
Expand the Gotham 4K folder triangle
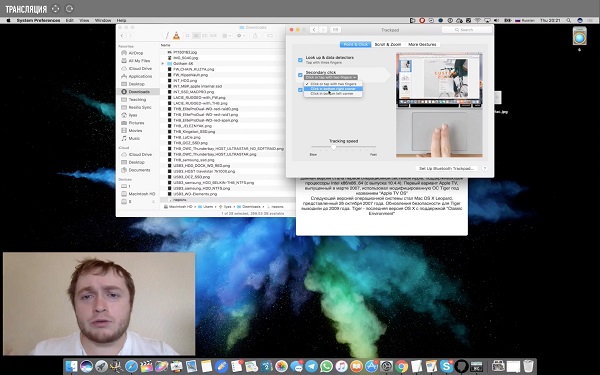pyautogui.click(x=163, y=64)
